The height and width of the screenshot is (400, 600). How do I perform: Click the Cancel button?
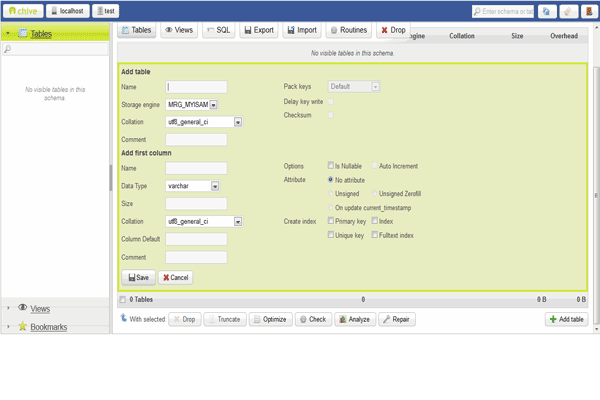pos(175,278)
